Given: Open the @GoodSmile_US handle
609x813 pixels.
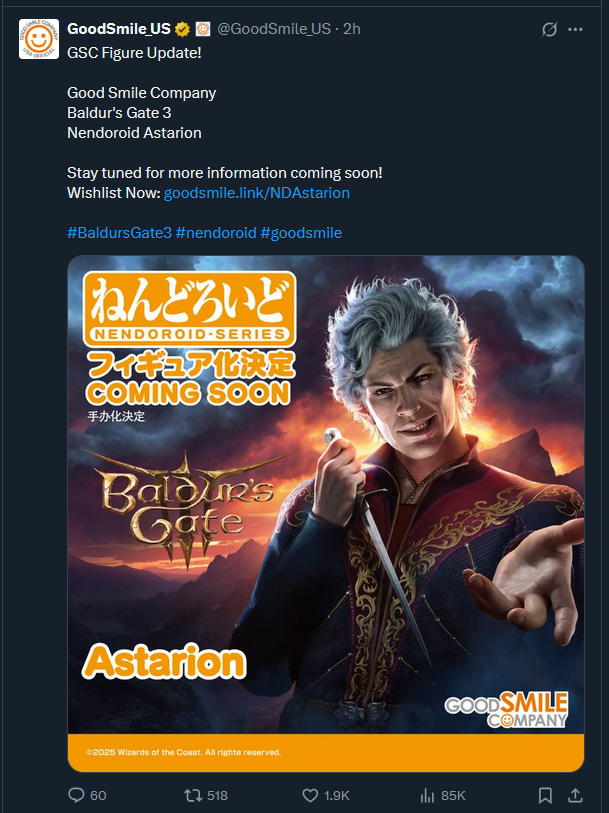Looking at the screenshot, I should 274,29.
